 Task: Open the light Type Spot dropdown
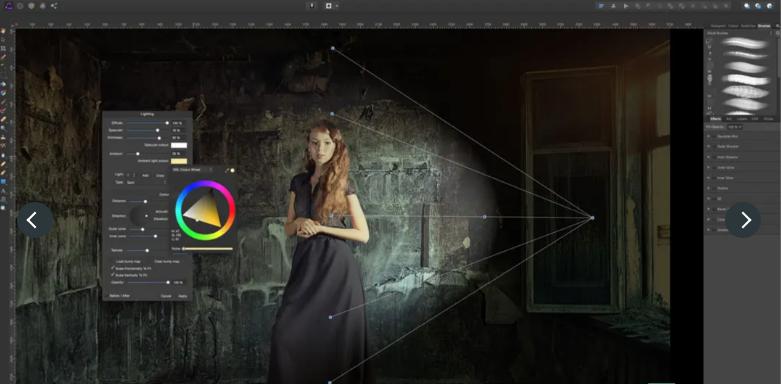point(146,183)
